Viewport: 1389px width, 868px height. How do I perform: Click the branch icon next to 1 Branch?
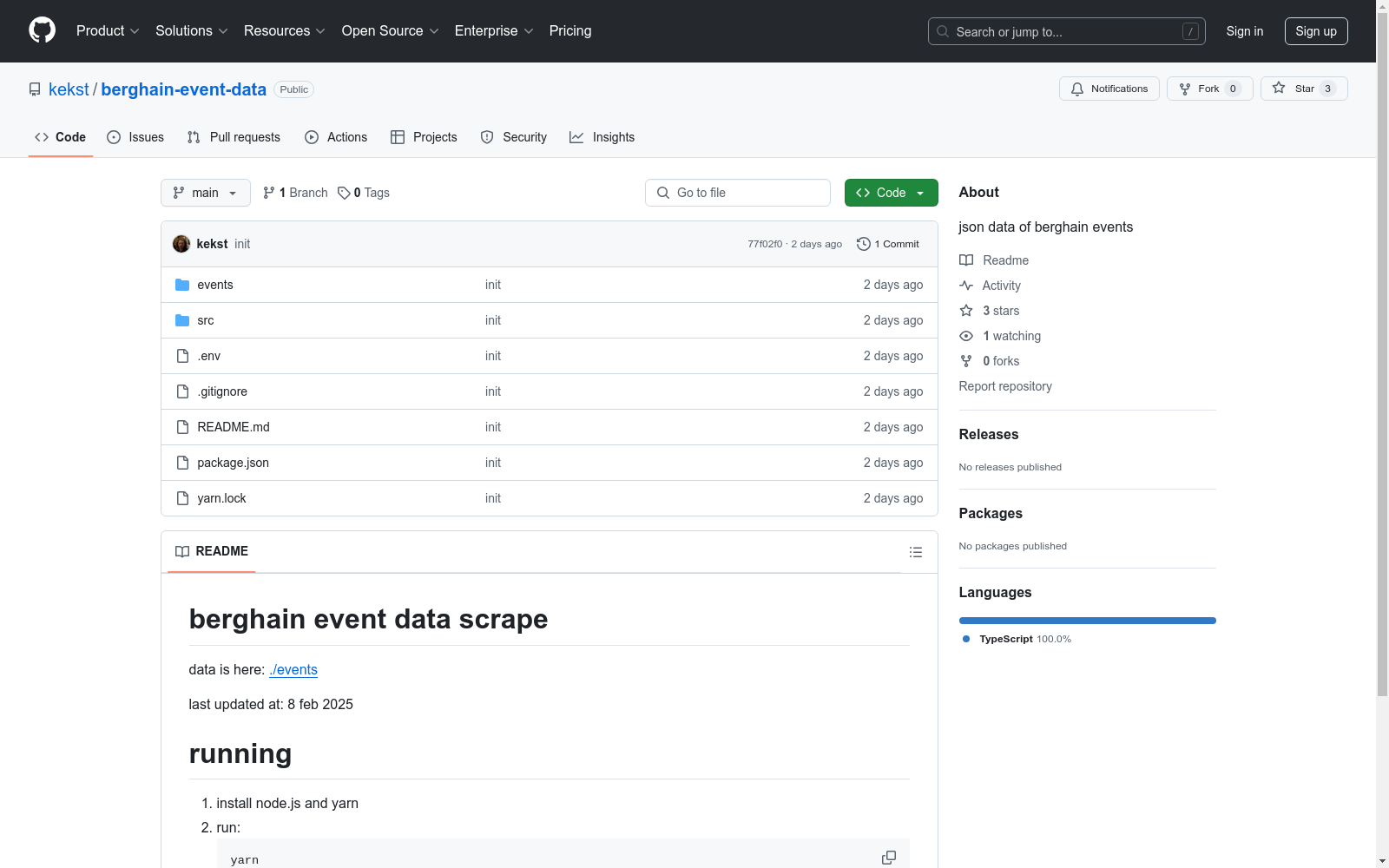(269, 193)
